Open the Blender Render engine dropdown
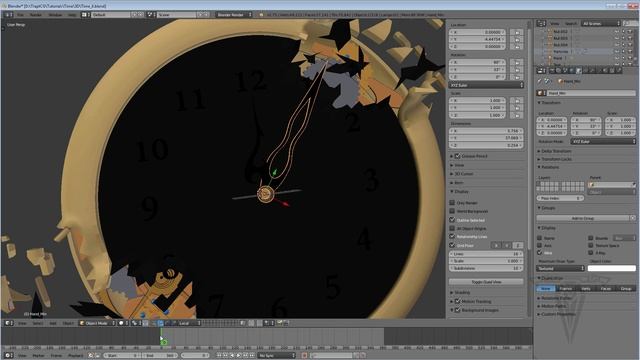The image size is (640, 360). (x=234, y=15)
